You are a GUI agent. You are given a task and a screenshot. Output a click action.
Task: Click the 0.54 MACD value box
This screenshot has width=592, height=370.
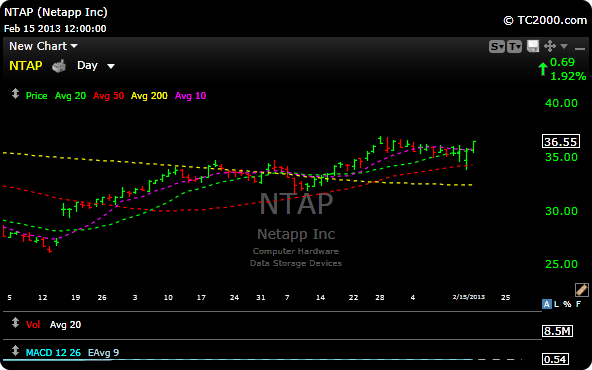pyautogui.click(x=555, y=359)
